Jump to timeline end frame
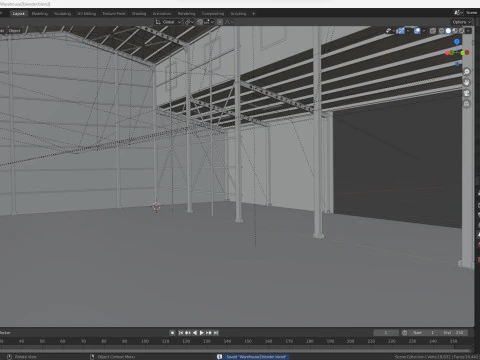The height and width of the screenshot is (360, 480). [x=216, y=333]
